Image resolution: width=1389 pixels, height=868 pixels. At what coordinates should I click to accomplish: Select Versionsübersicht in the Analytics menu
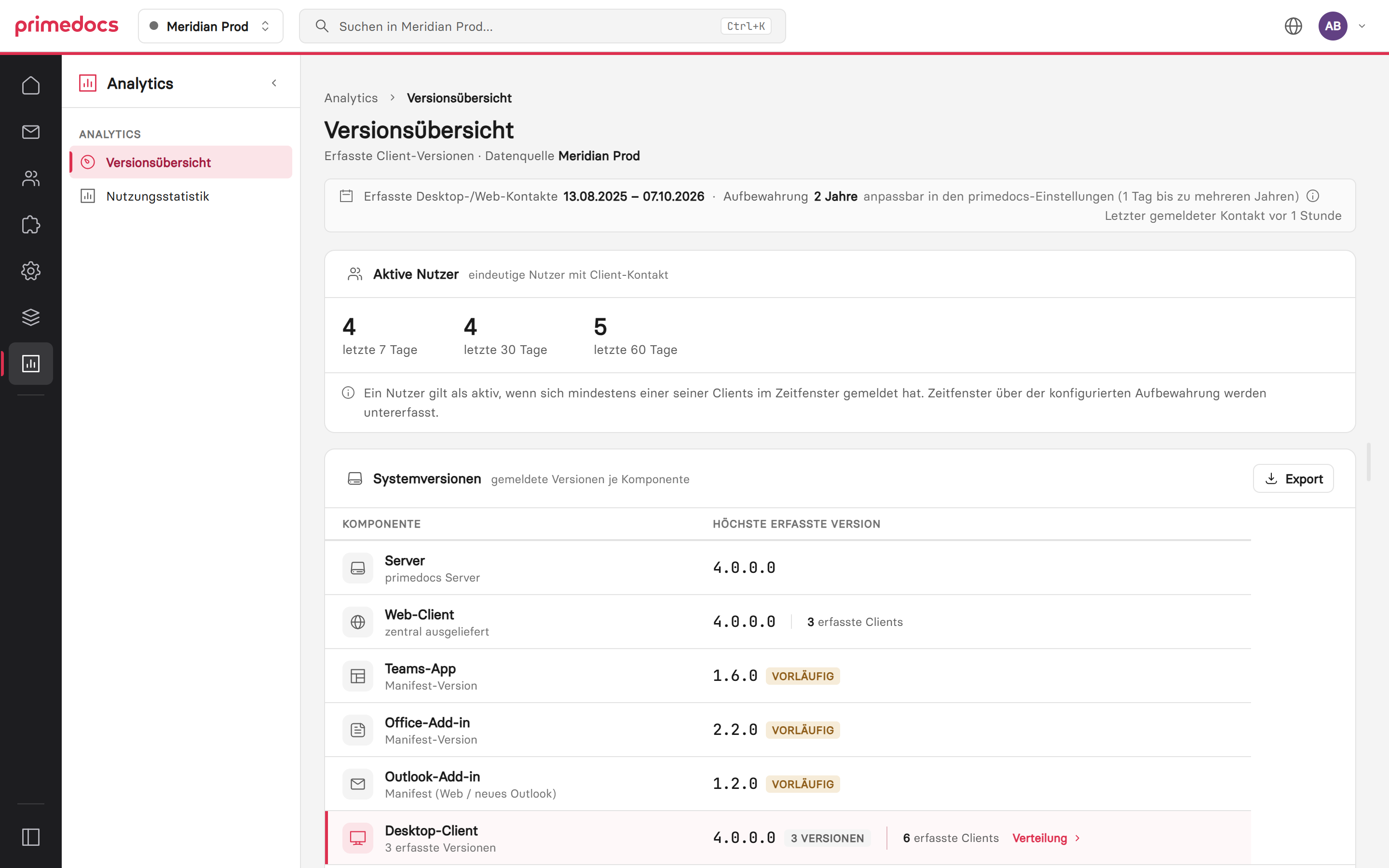(x=181, y=163)
